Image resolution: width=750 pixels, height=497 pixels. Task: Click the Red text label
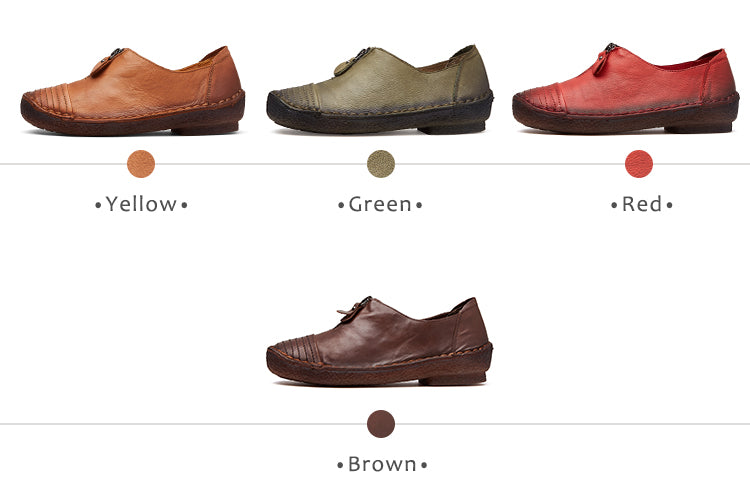(x=642, y=205)
